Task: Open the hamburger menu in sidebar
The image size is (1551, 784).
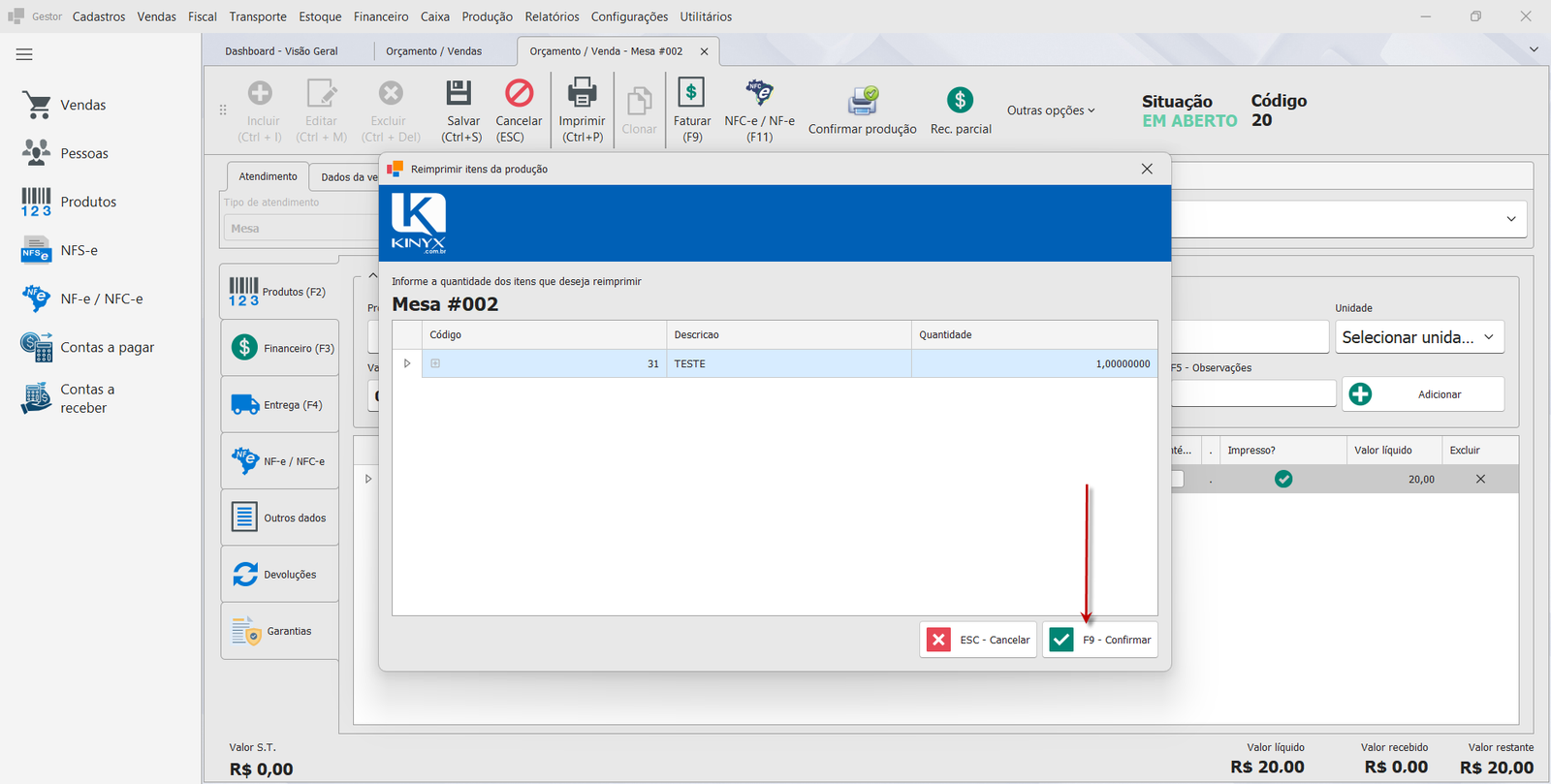Action: point(24,54)
